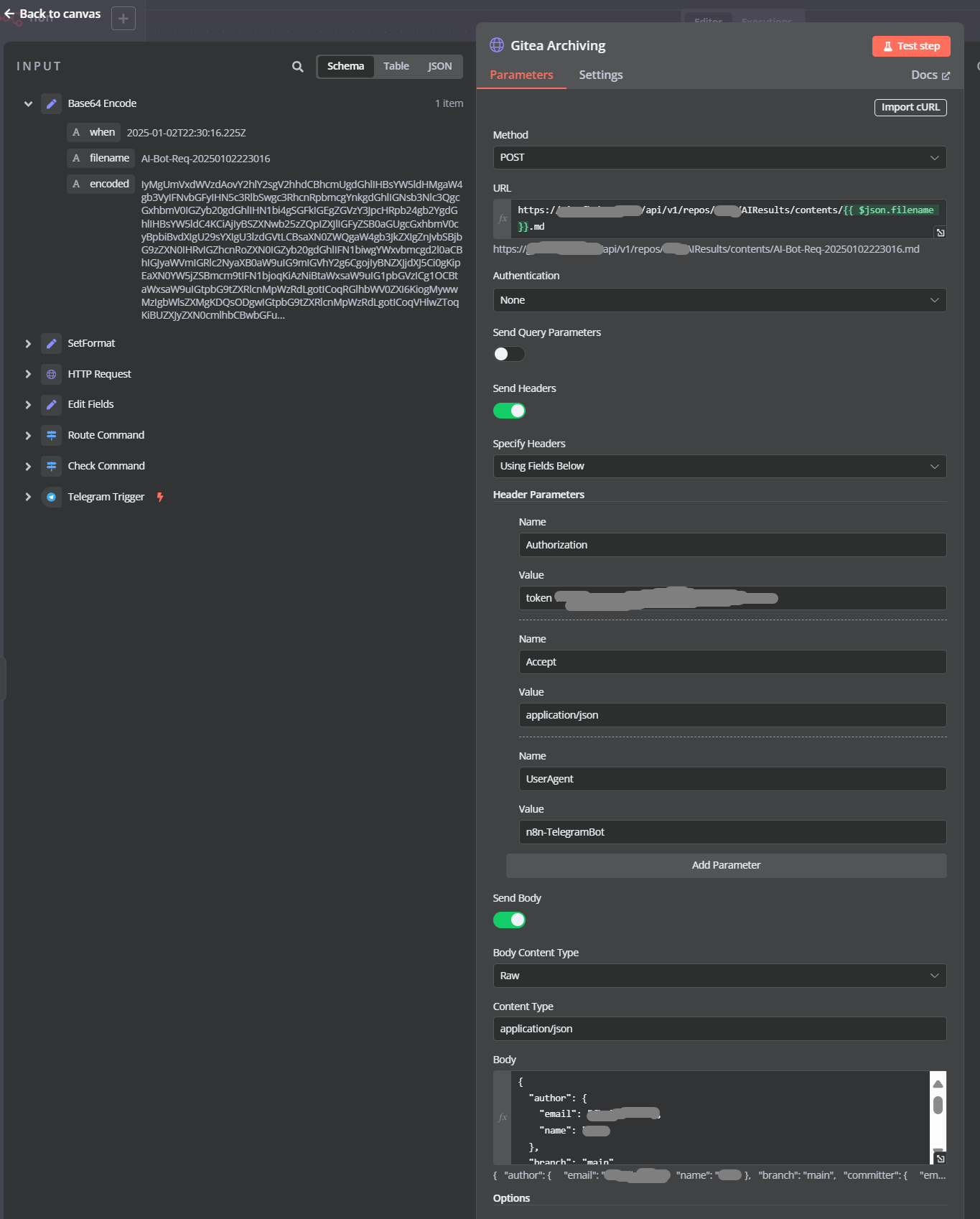Click the UserAgent header name field

coord(732,779)
